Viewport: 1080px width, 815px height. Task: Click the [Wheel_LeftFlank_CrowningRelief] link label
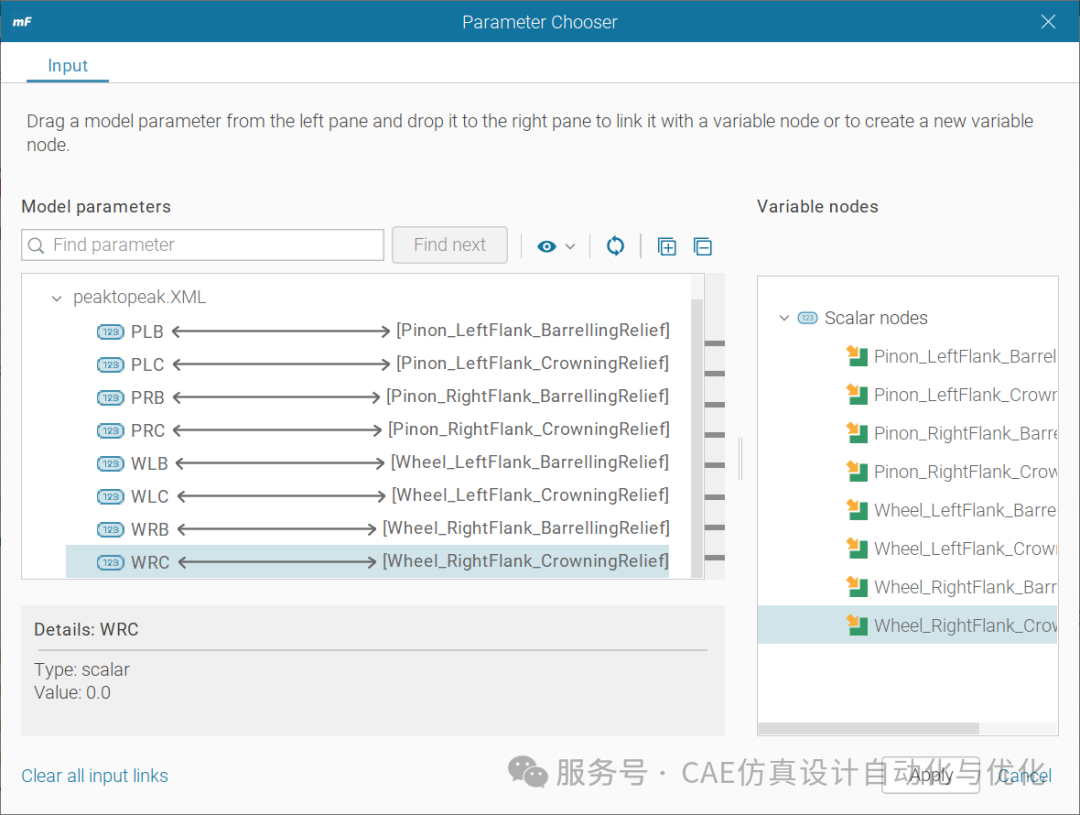pos(530,495)
